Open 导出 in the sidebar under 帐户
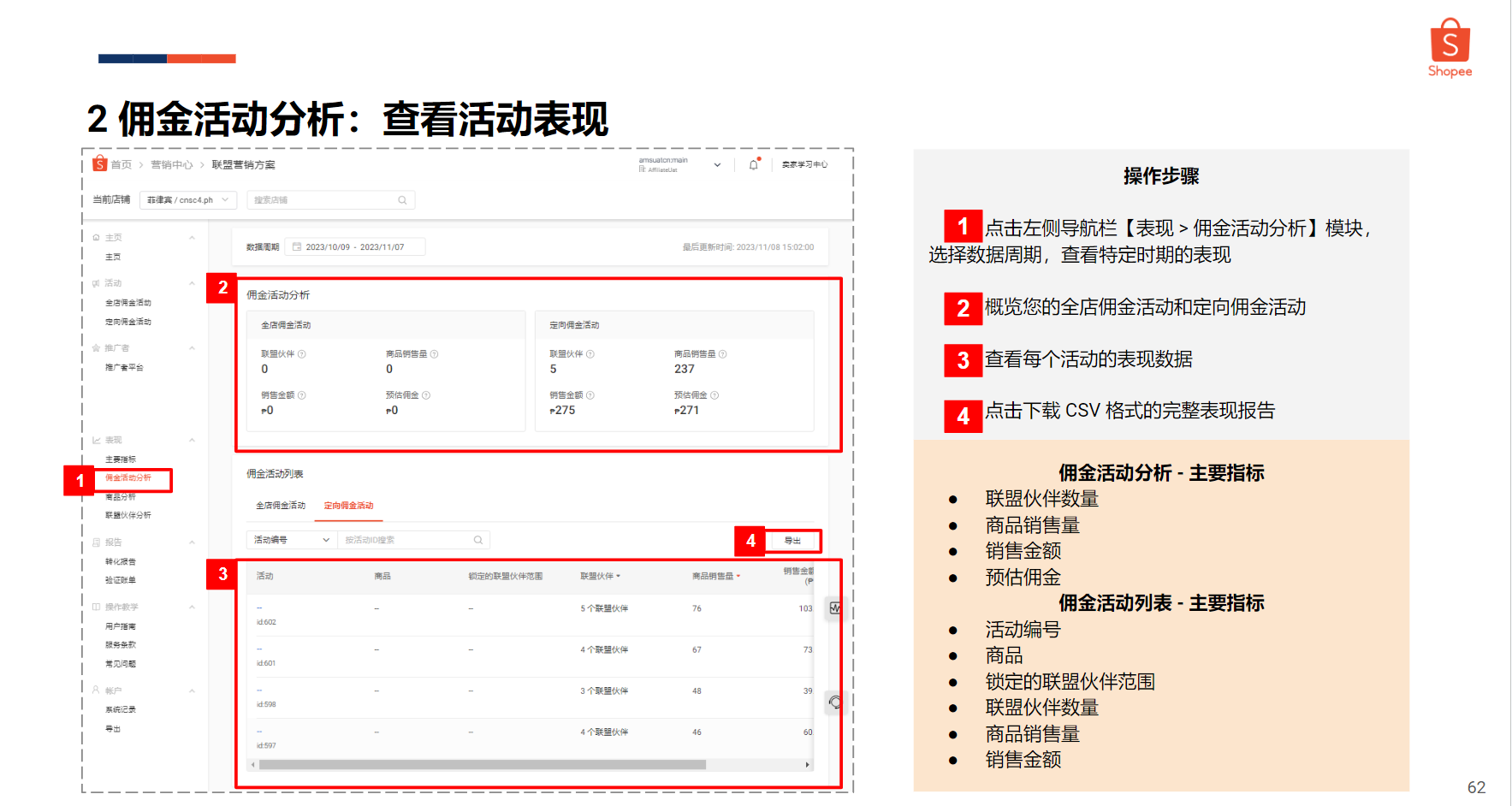 113,729
